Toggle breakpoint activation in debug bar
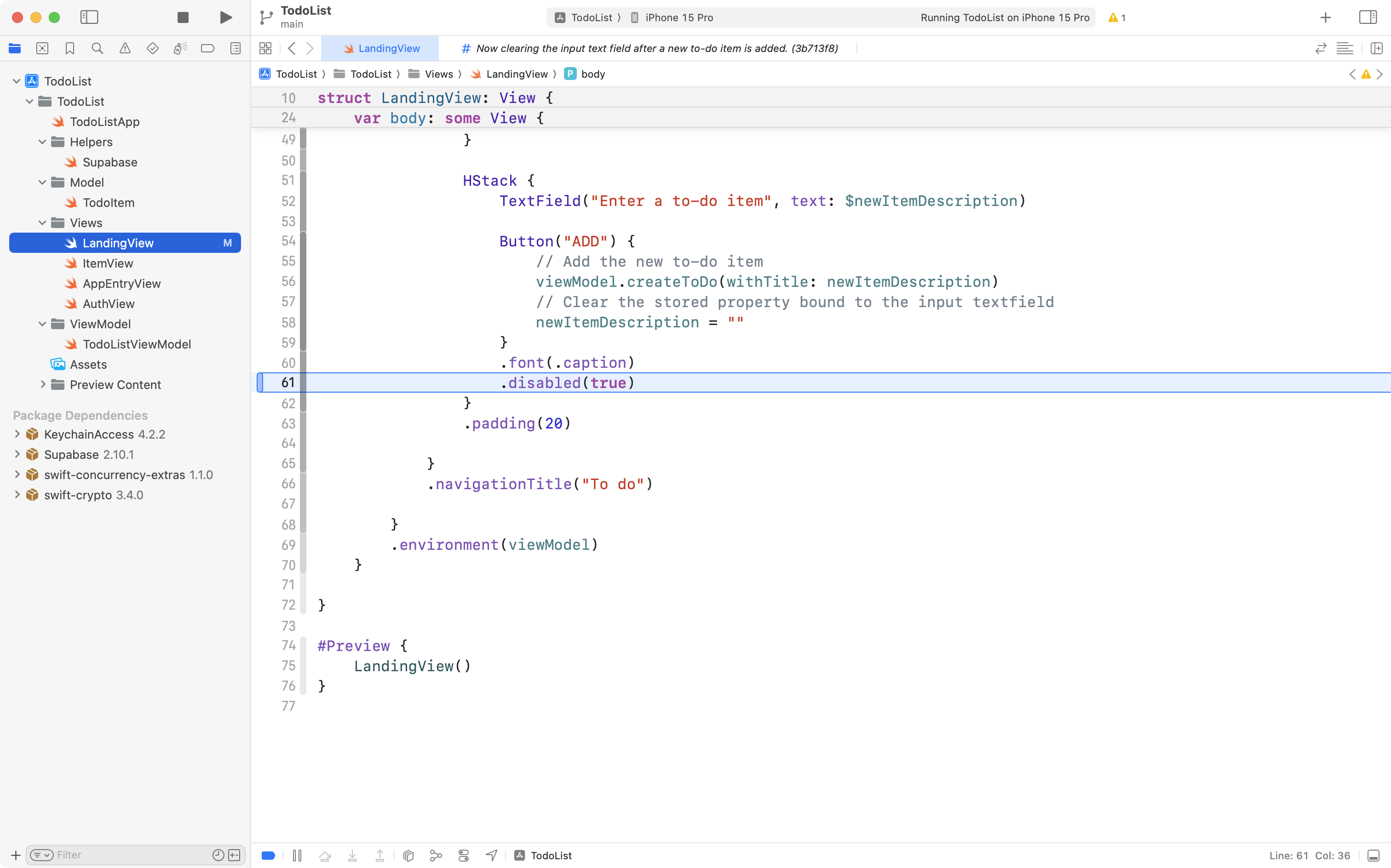 pyautogui.click(x=268, y=855)
